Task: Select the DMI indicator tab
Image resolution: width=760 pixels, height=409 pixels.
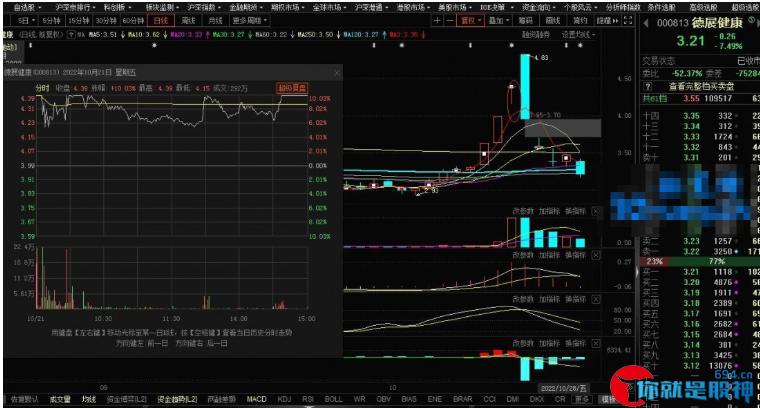Action: (513, 399)
